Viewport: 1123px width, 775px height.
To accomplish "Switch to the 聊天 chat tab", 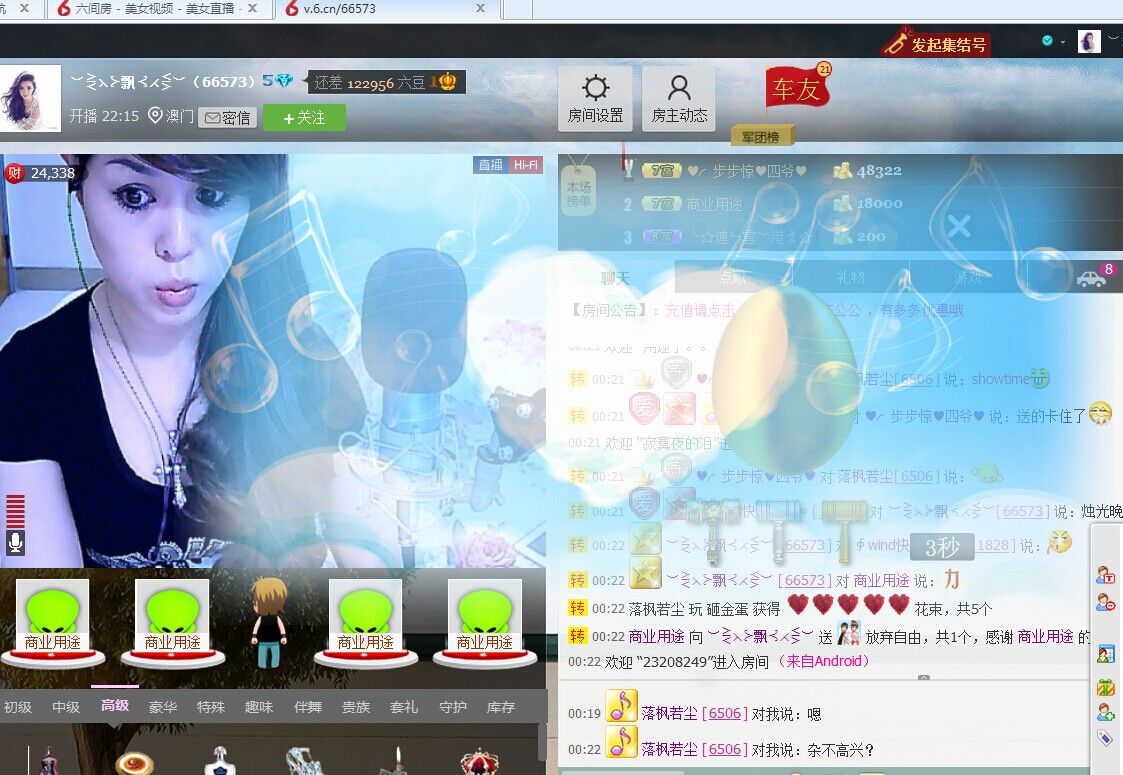I will point(616,278).
